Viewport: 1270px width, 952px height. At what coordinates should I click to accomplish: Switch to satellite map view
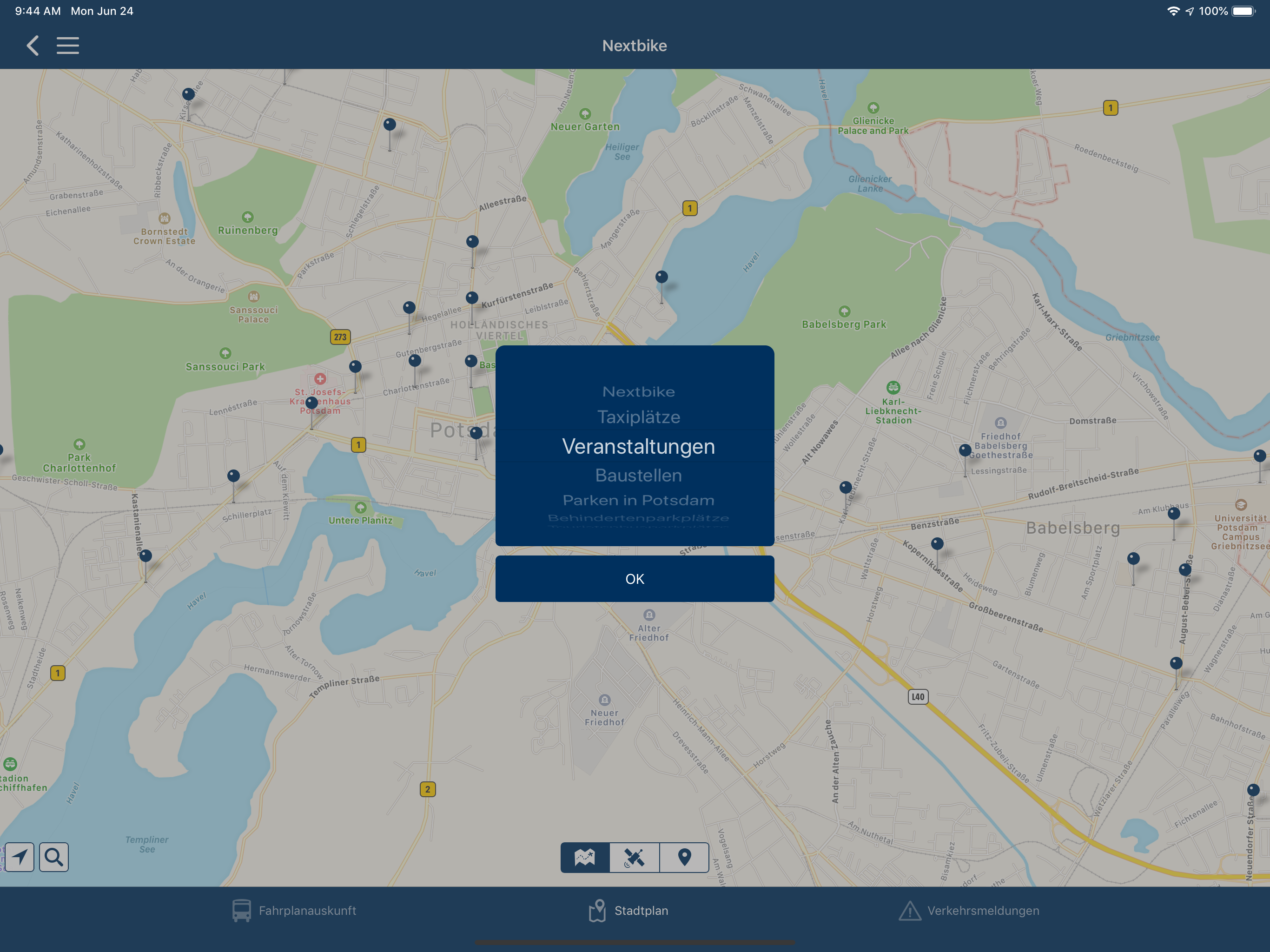coord(635,857)
